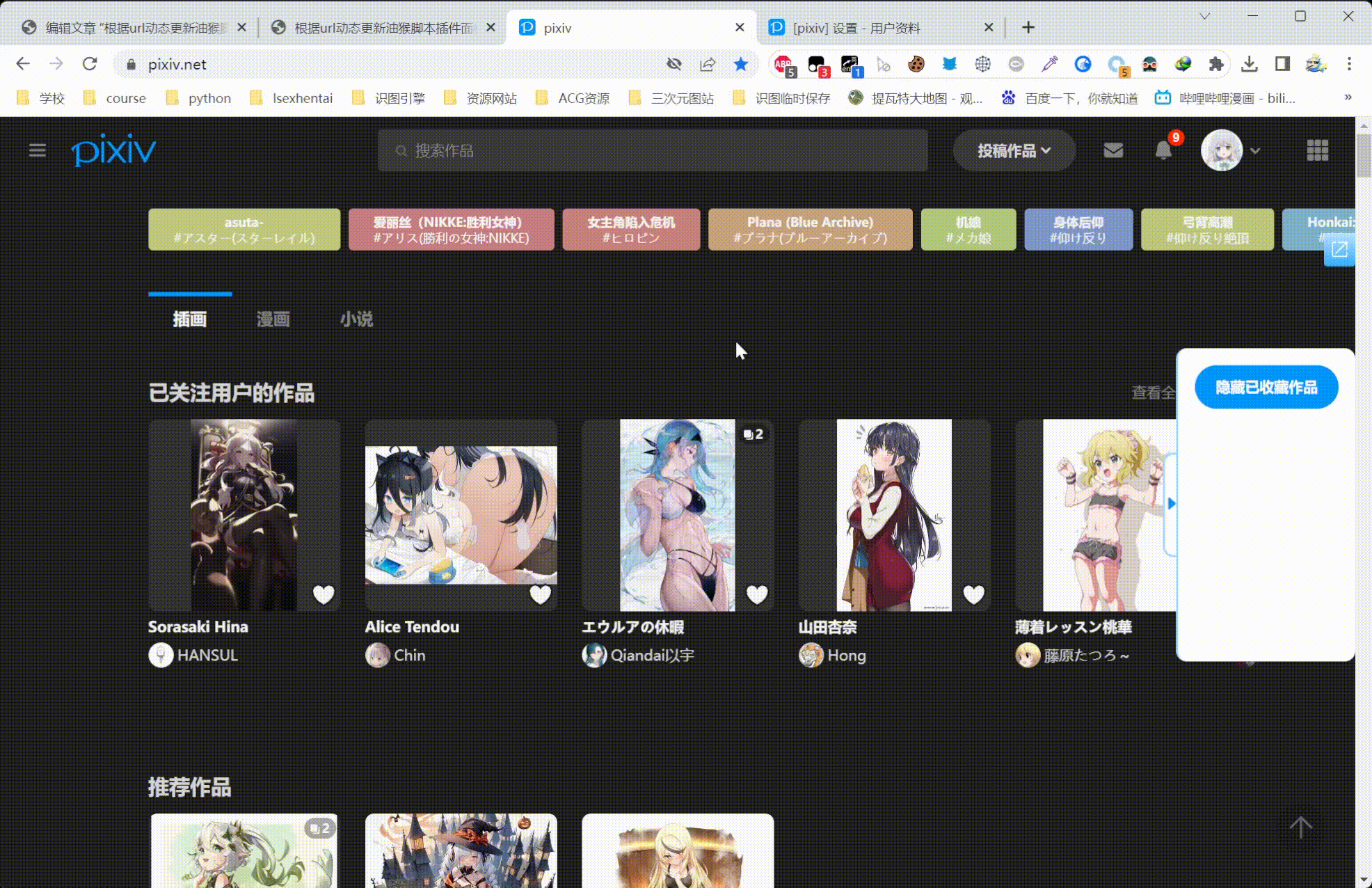Switch to the 小说 tab
1372x888 pixels.
[356, 319]
